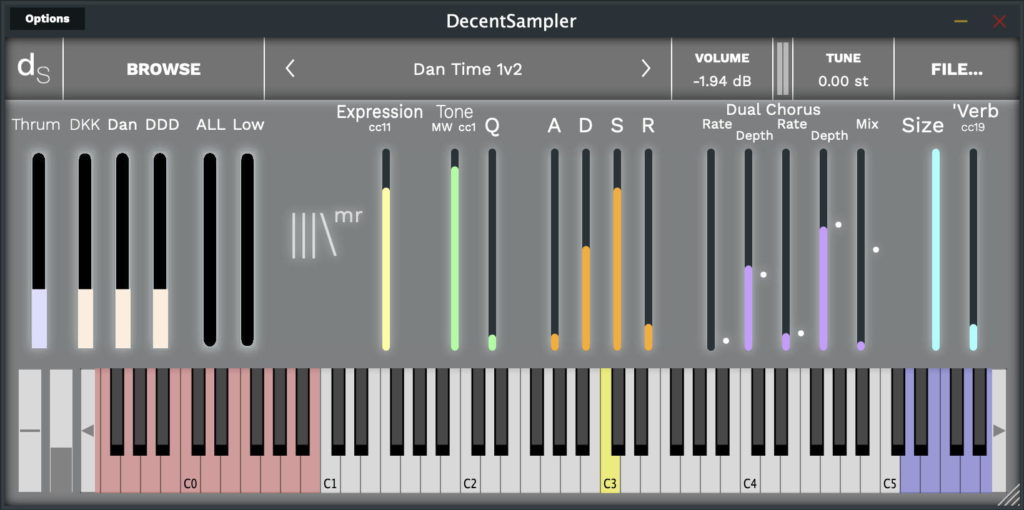Play the C5 key

(889, 475)
